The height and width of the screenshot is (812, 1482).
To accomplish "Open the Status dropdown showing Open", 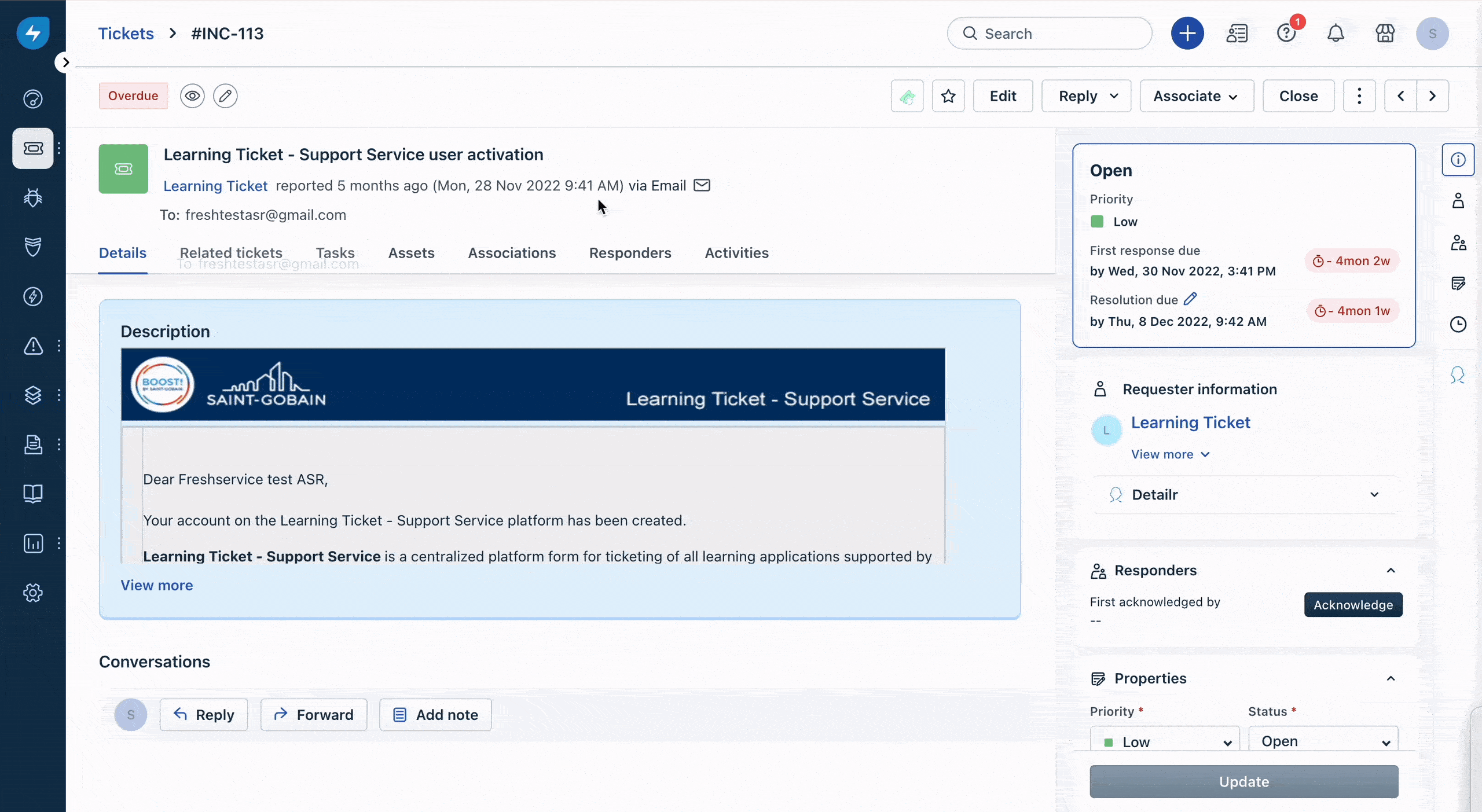I will point(1323,741).
